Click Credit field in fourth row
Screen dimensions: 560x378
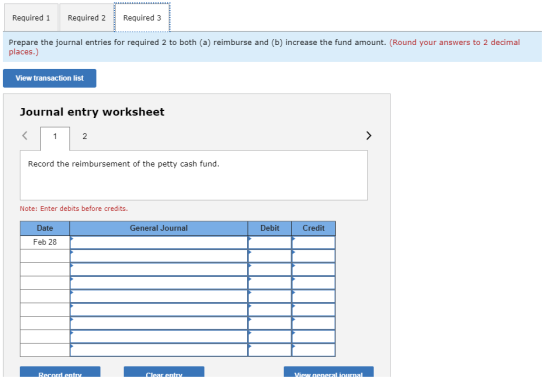[x=314, y=283]
